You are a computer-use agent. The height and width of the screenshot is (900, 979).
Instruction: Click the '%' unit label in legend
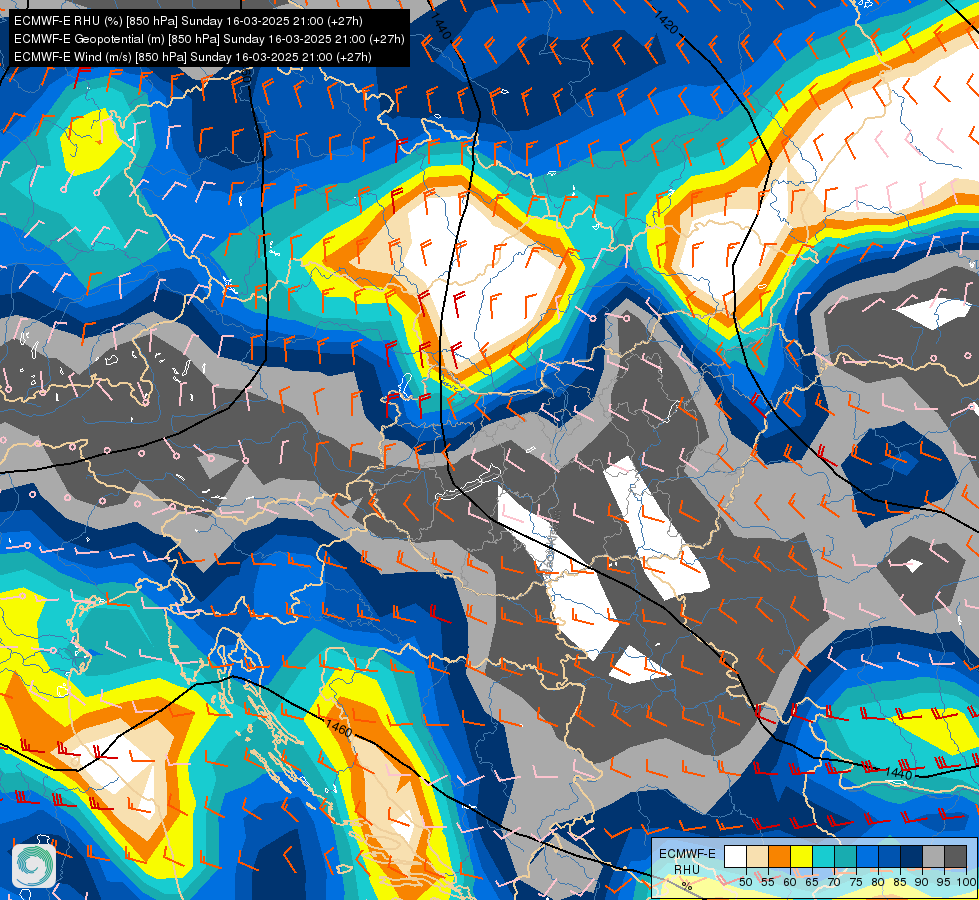click(687, 886)
